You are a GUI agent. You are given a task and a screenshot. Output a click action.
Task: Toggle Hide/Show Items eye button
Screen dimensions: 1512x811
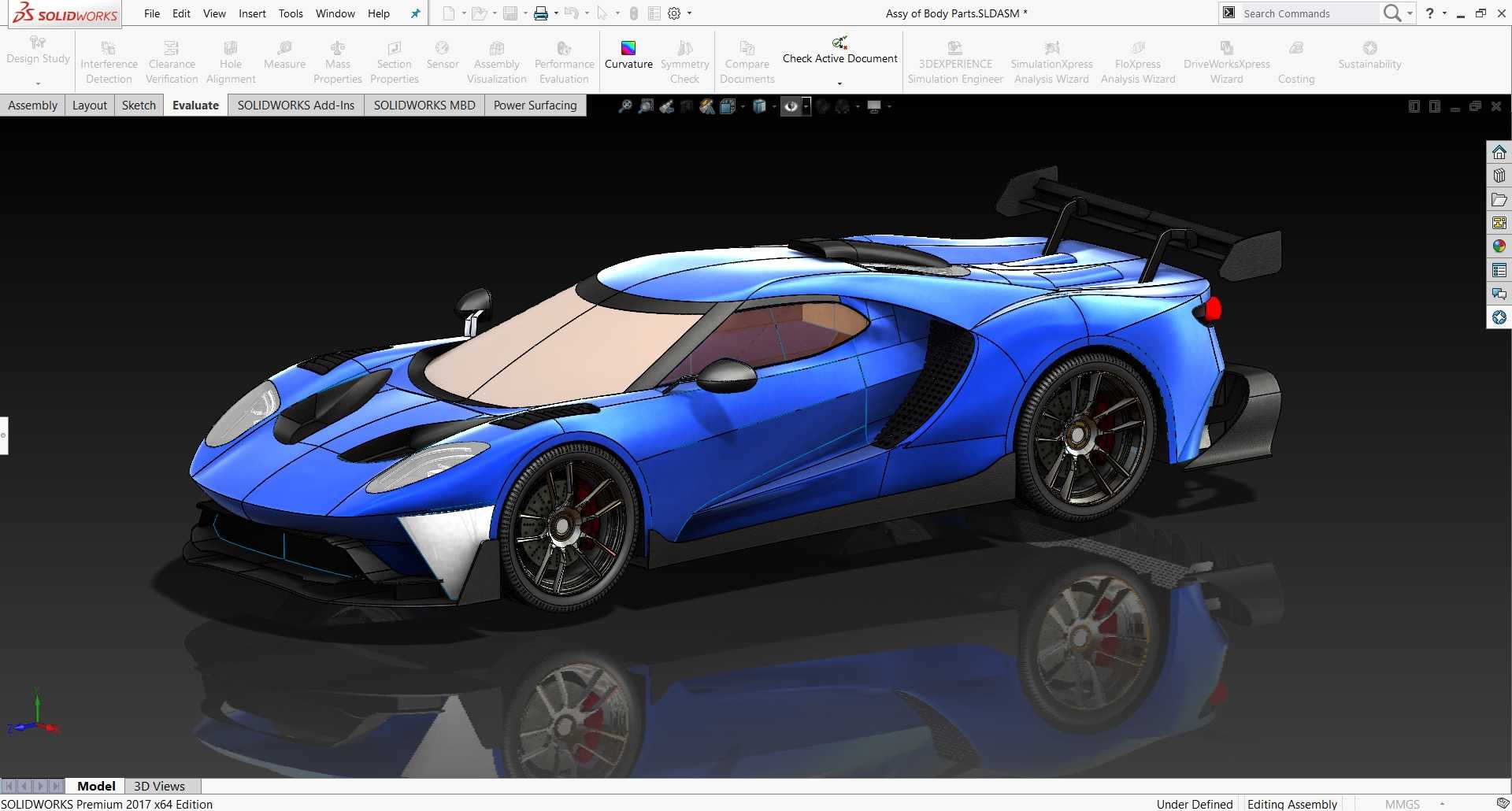pos(791,106)
